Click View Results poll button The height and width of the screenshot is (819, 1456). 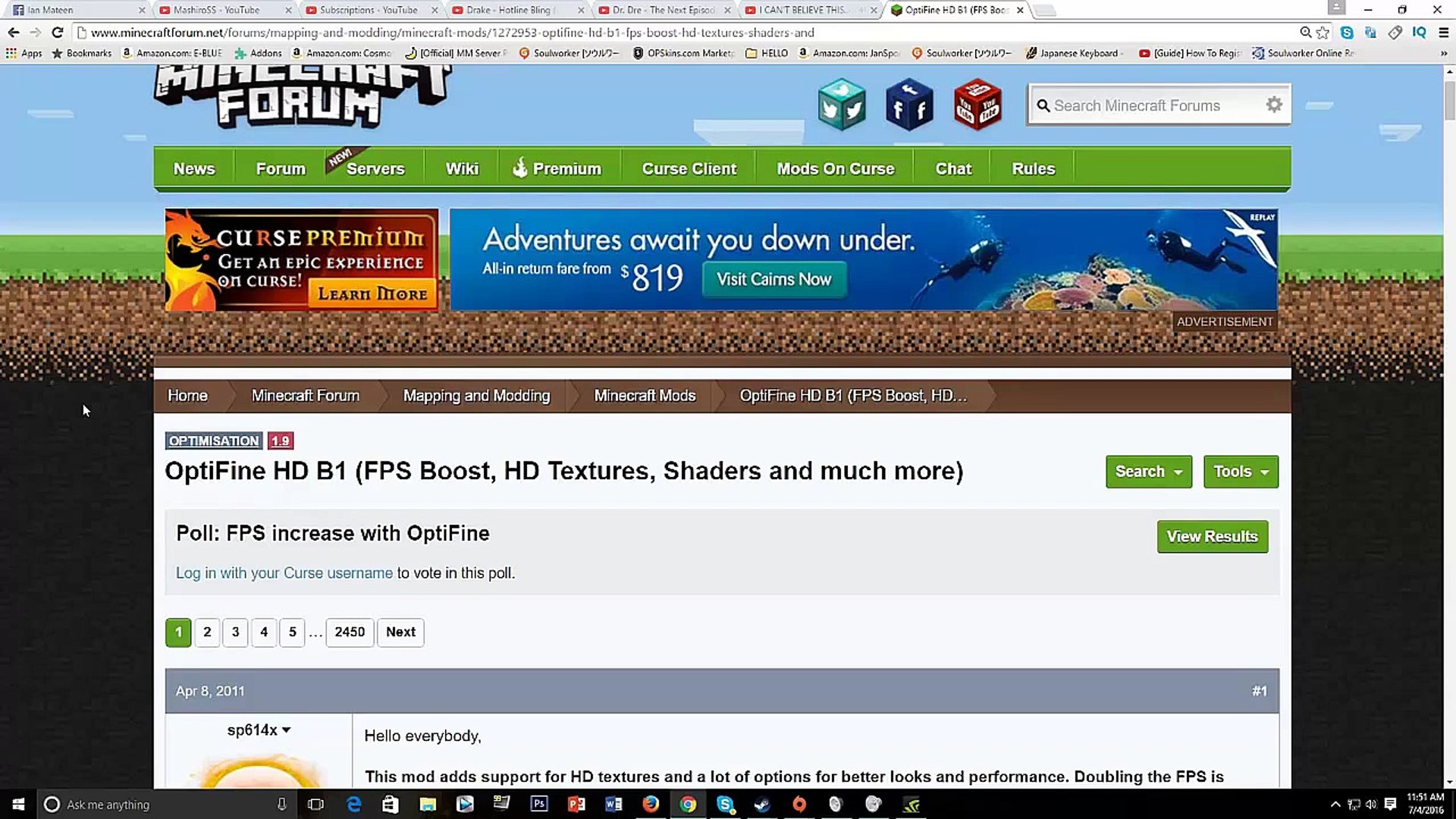[x=1212, y=536]
